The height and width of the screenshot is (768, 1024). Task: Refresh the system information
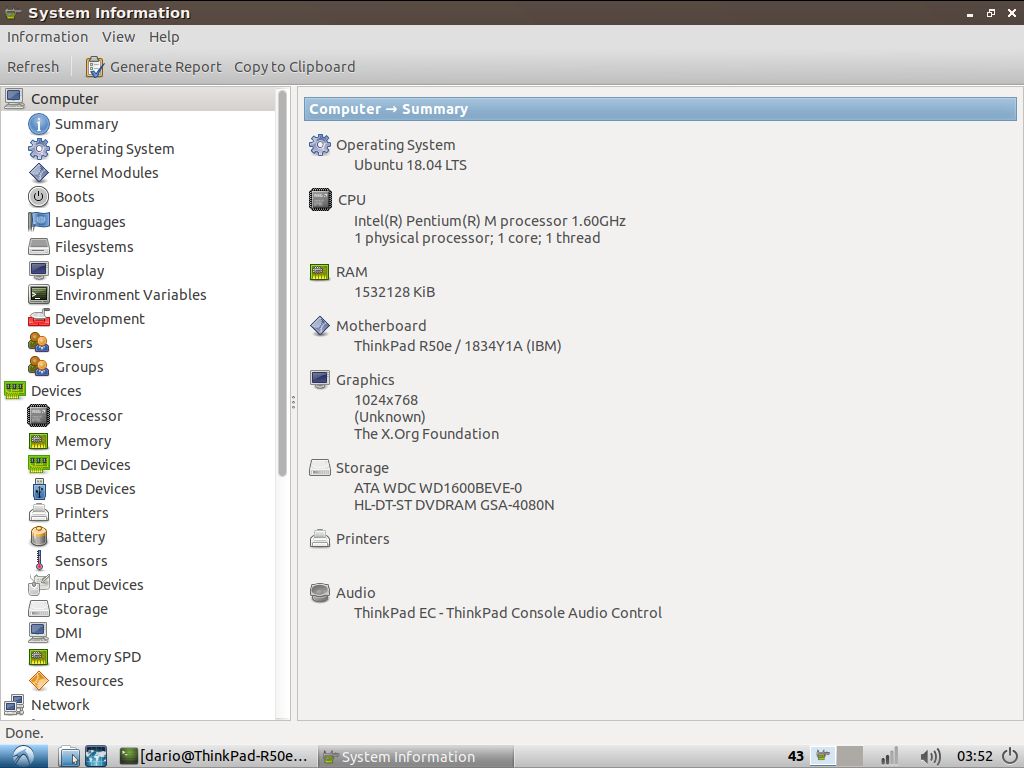pos(33,67)
